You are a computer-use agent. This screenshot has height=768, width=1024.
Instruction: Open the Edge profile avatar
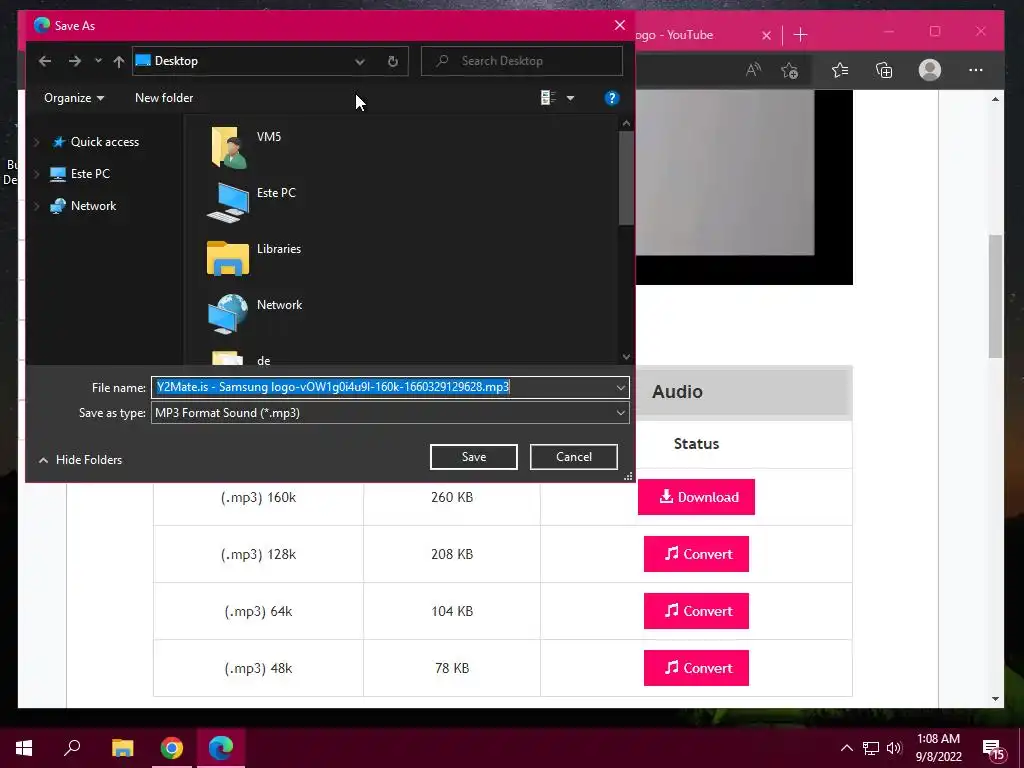(929, 70)
